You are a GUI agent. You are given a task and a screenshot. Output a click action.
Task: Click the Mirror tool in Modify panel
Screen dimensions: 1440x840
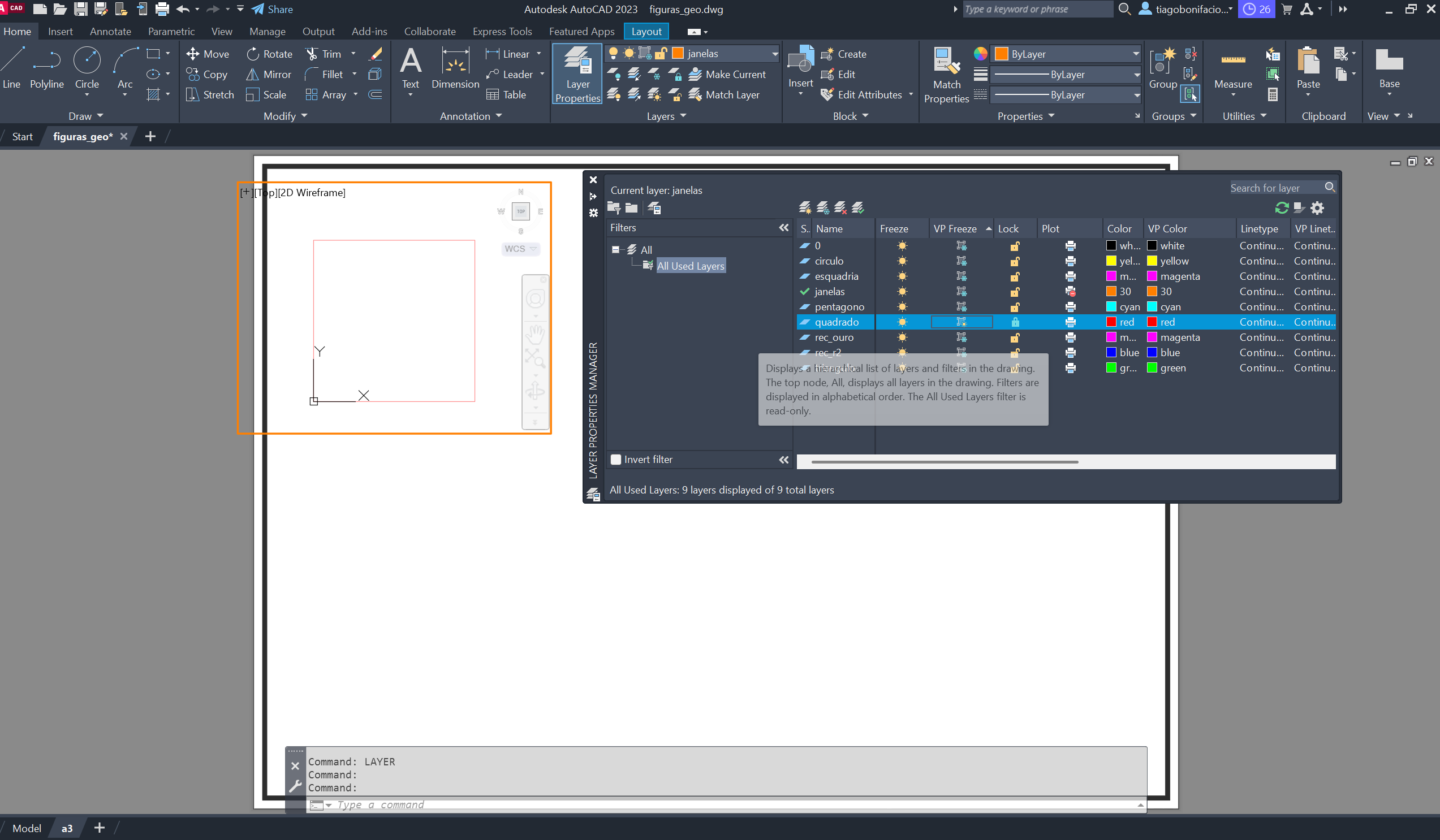pyautogui.click(x=269, y=74)
